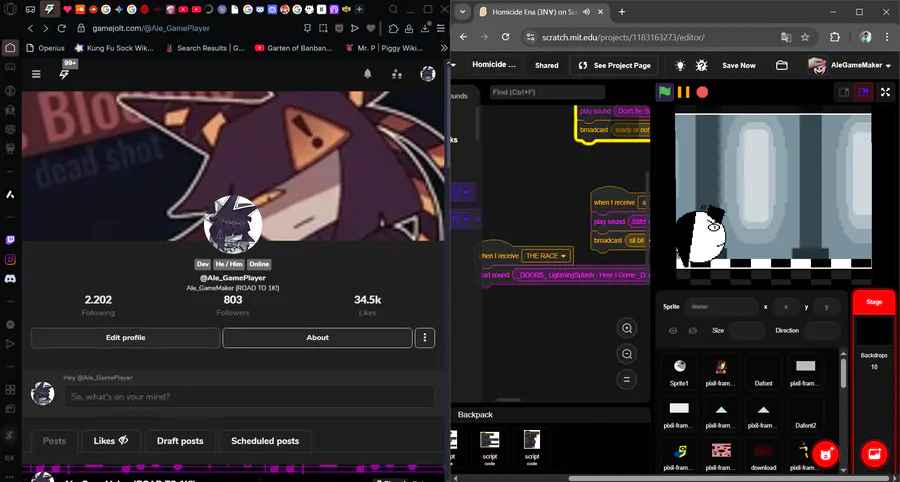Open Kung Fu Sock Wiki bookmark
The image size is (900, 482).
tap(114, 48)
